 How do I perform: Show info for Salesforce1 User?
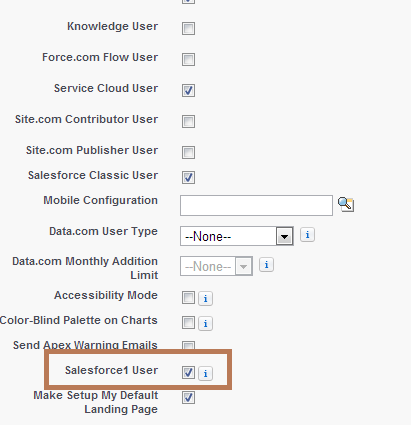[x=205, y=373]
